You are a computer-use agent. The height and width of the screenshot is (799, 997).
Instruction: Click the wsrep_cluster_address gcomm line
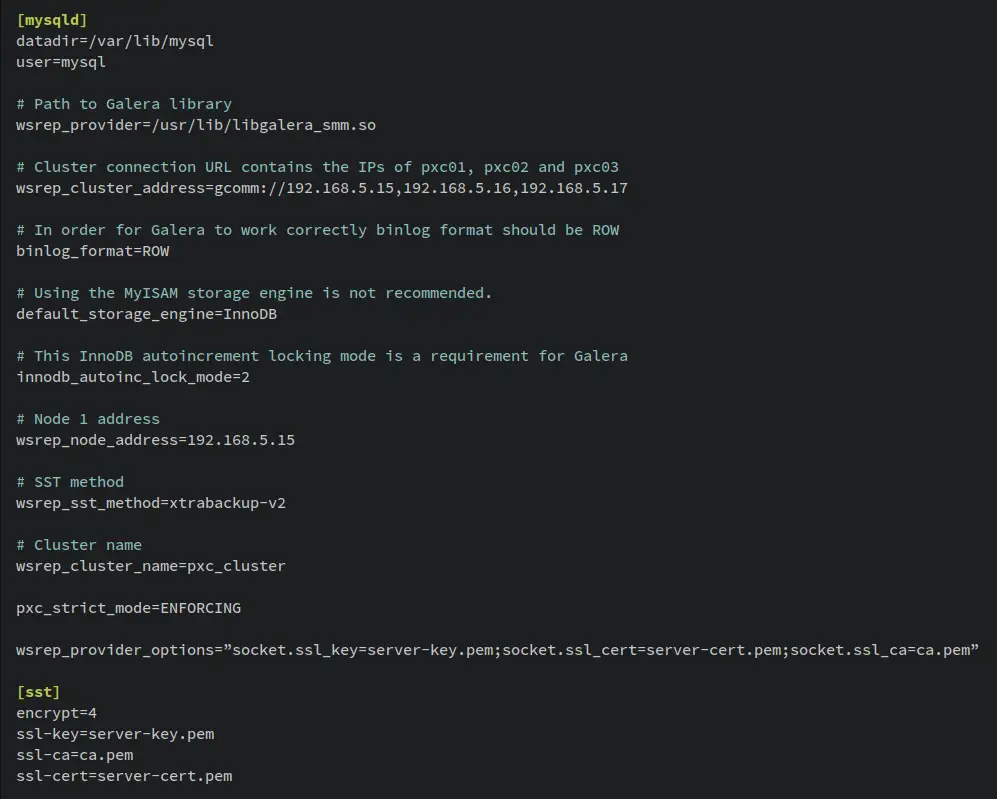(322, 188)
